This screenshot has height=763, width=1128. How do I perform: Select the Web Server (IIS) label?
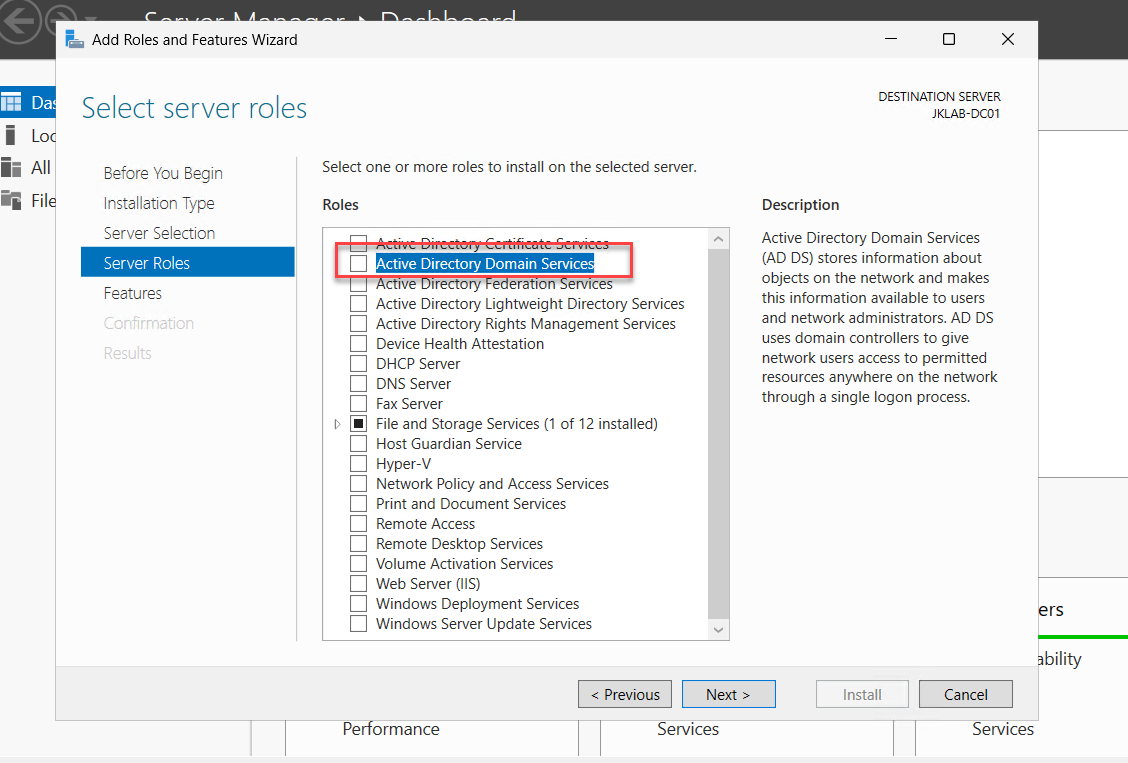tap(428, 584)
